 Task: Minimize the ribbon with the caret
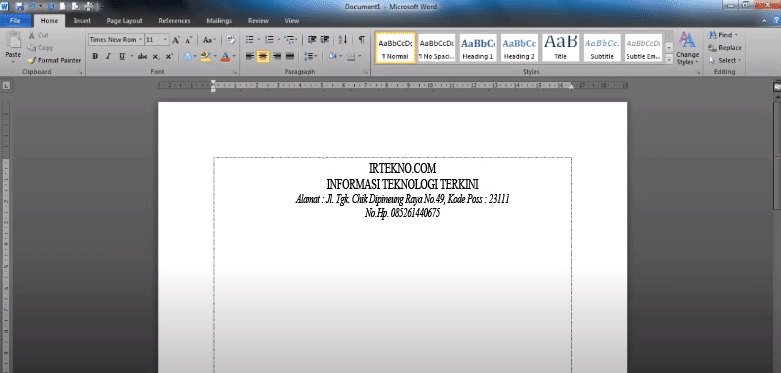coord(765,21)
